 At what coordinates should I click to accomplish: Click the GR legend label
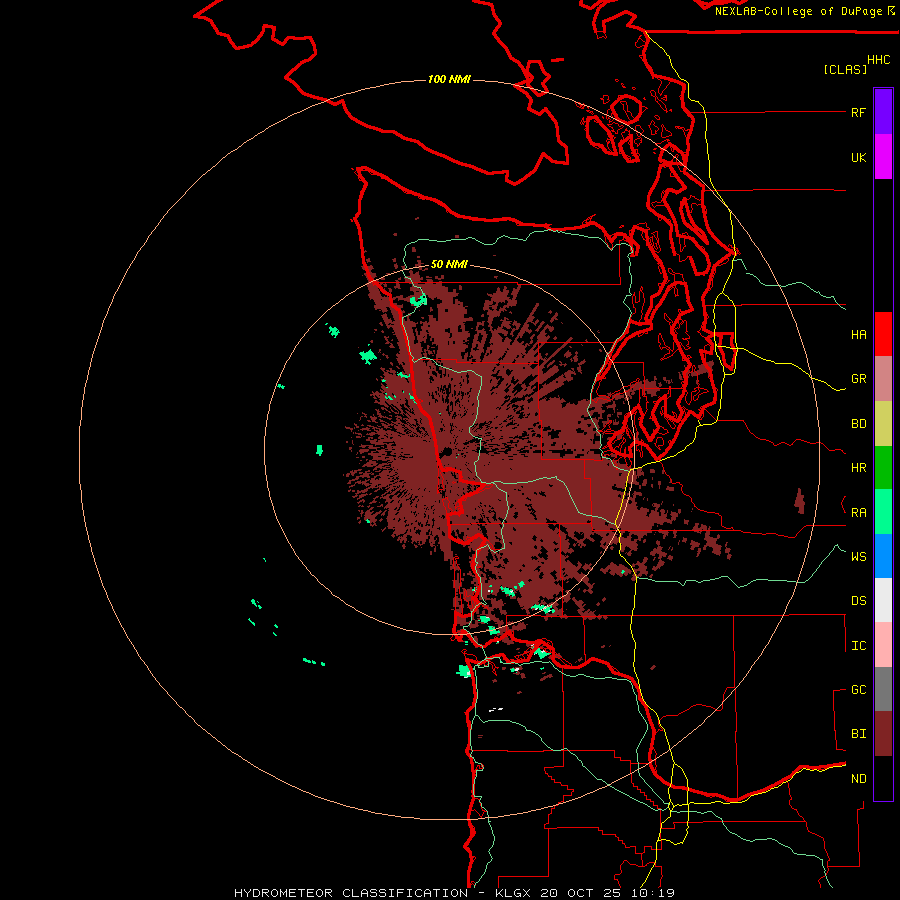tap(858, 379)
